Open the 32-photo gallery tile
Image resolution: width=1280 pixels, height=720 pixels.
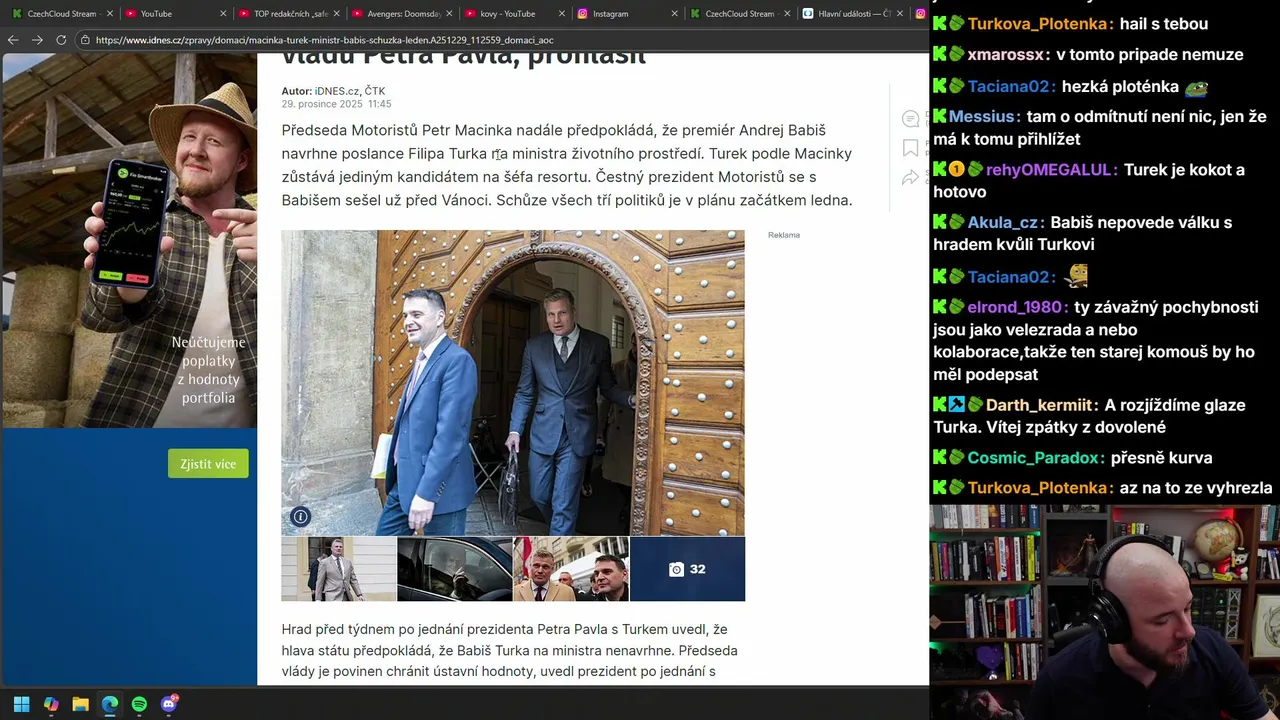(x=687, y=569)
